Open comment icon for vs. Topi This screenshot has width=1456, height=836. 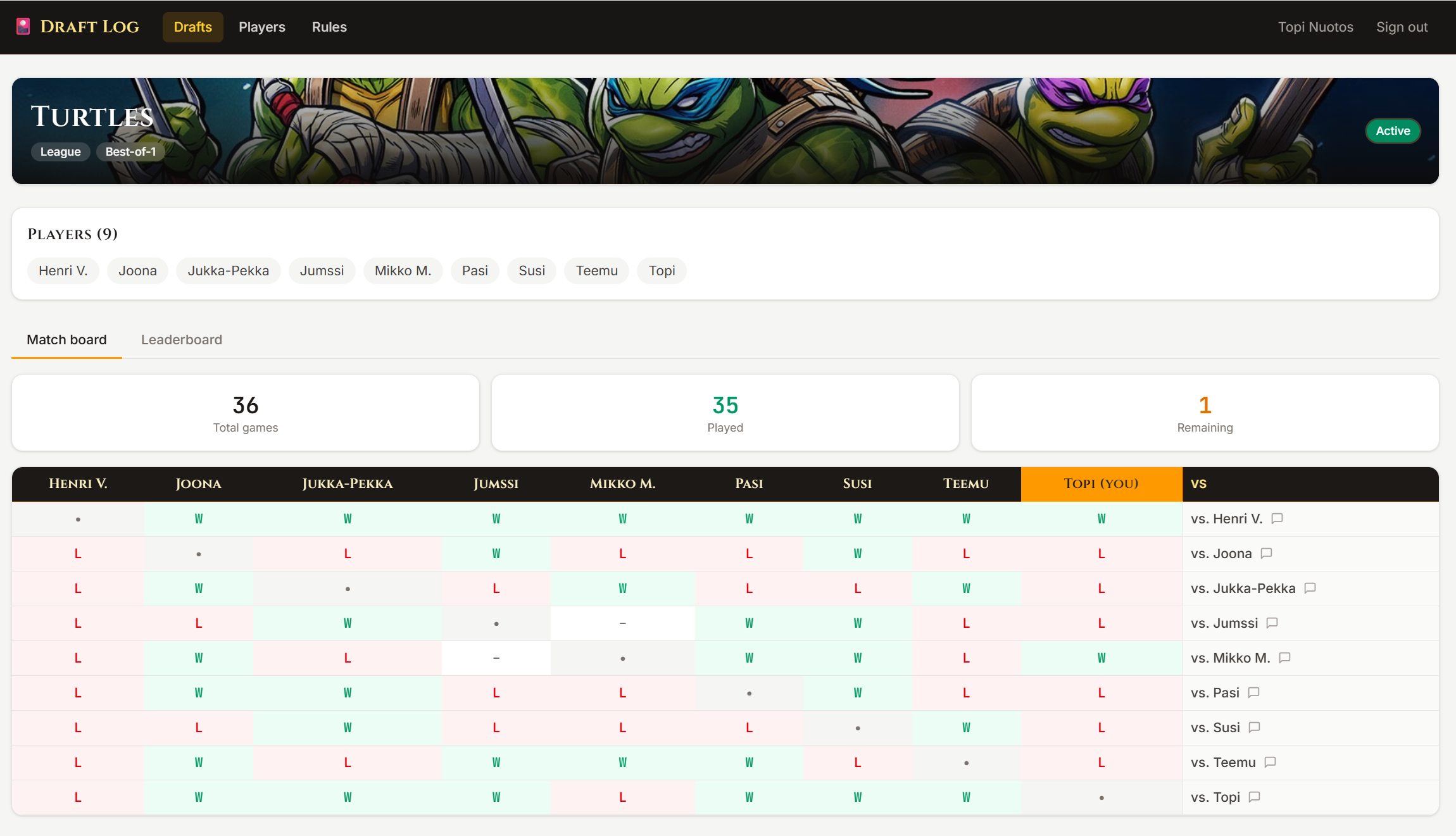click(1255, 797)
